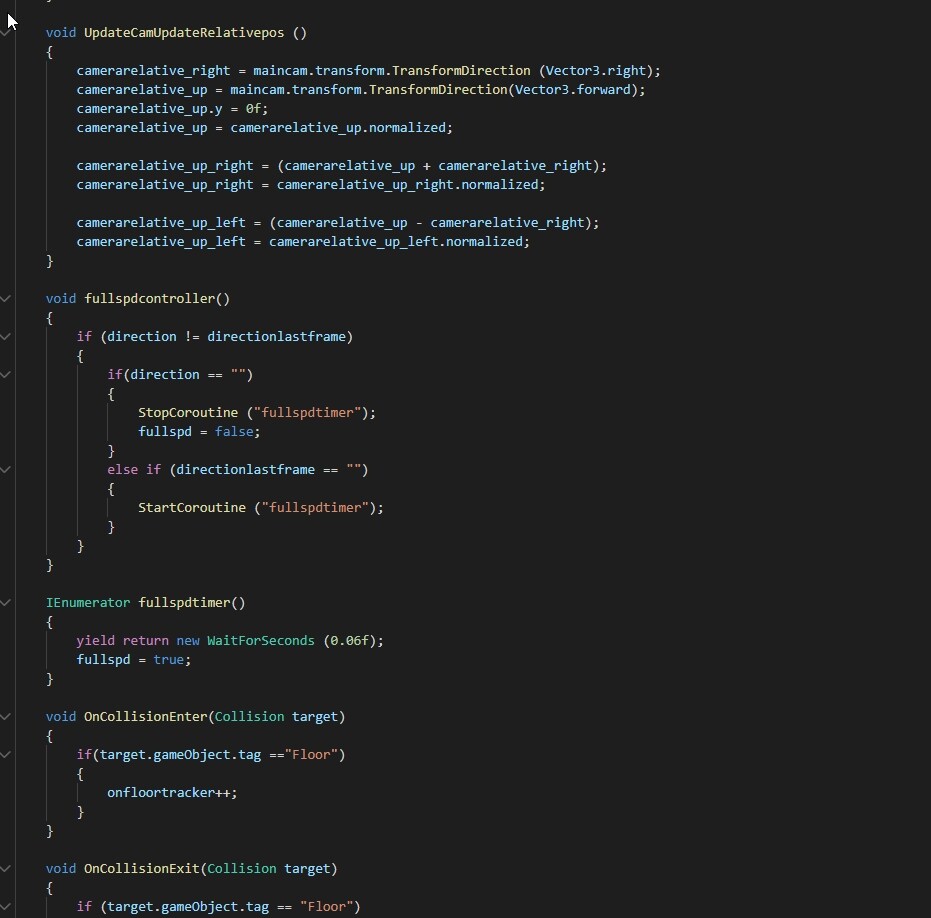Fold the if (direction != directionlastframe) block

point(7,337)
